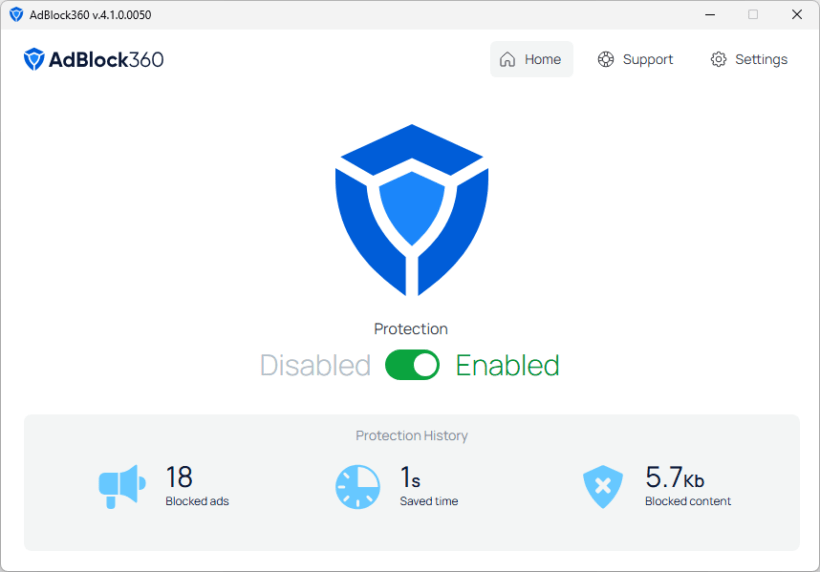
Task: Click the AdBlock360 header logo
Action: point(94,59)
